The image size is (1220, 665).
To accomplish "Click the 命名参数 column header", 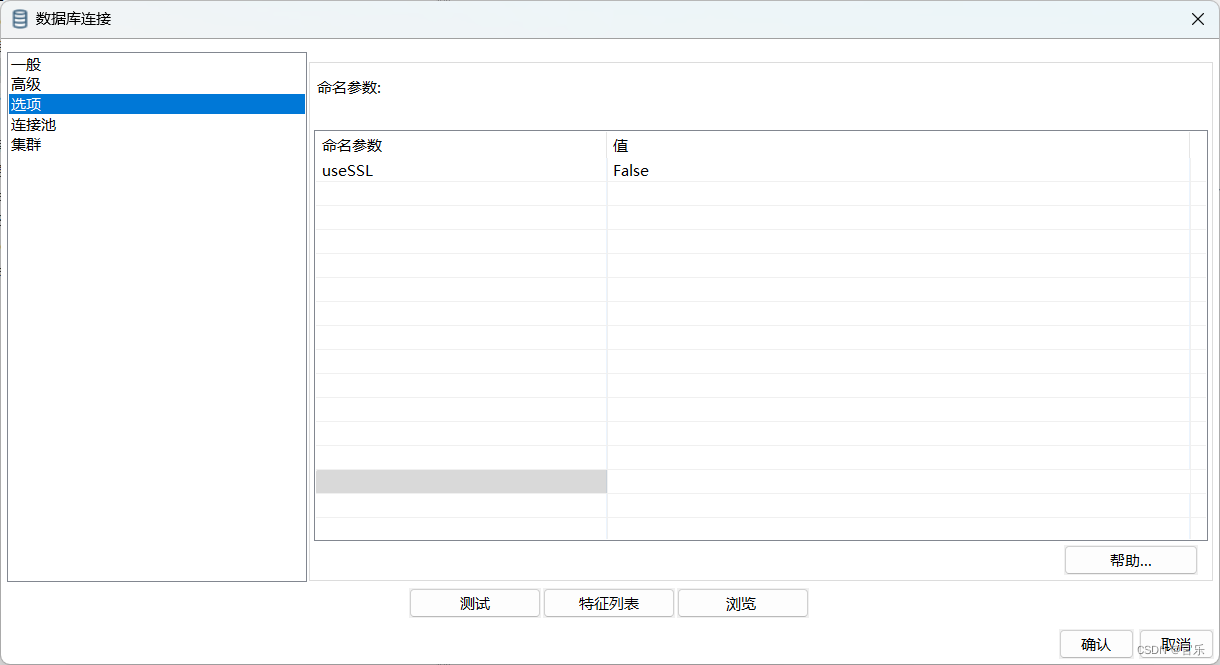I will click(461, 145).
